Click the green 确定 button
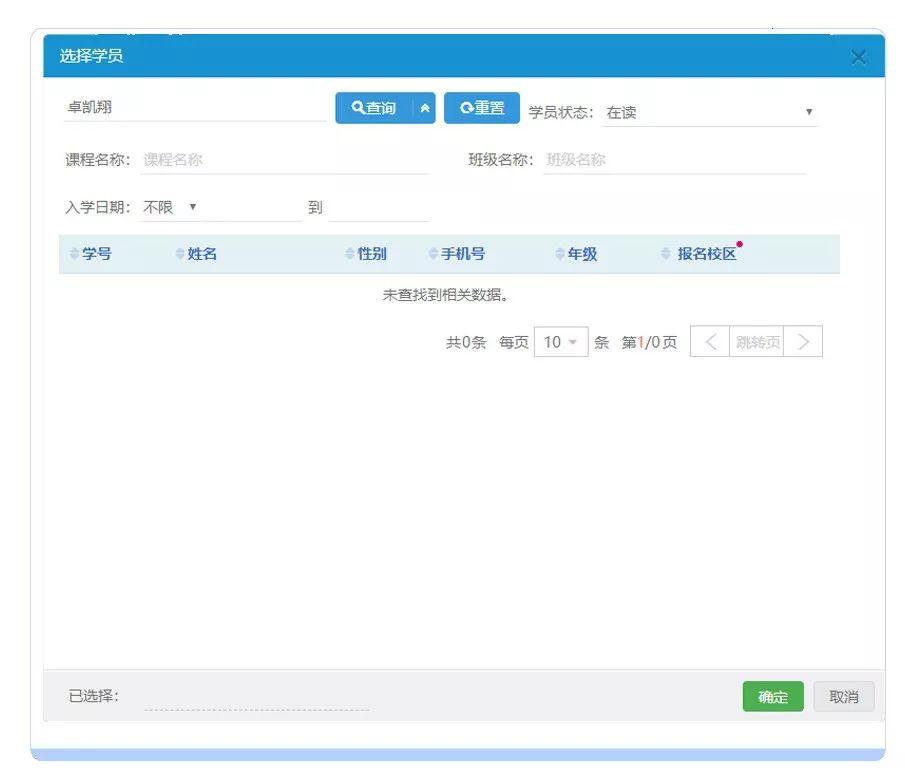Viewport: 905px width, 776px height. [772, 697]
